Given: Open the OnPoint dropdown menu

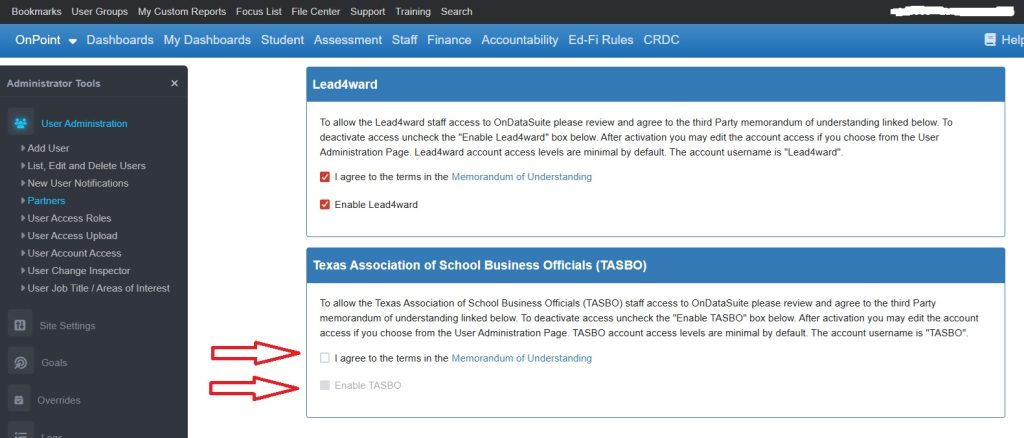Looking at the screenshot, I should coord(45,40).
